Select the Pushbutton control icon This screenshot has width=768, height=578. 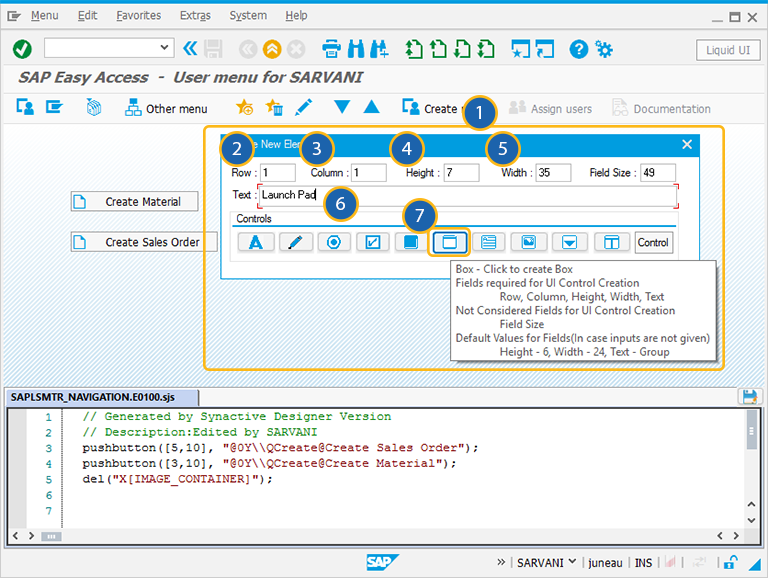[410, 242]
